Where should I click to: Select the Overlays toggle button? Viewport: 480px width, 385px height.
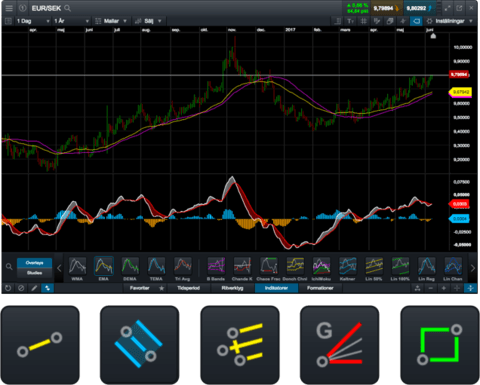[x=34, y=263]
